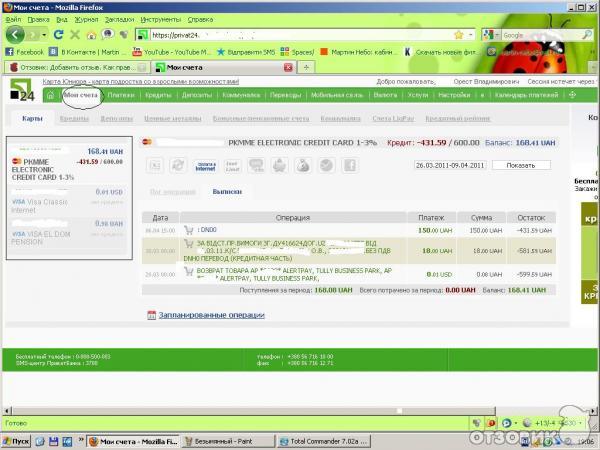Click the Facebook bookmark in the bookmarks bar
600x450 pixels.
coord(25,51)
